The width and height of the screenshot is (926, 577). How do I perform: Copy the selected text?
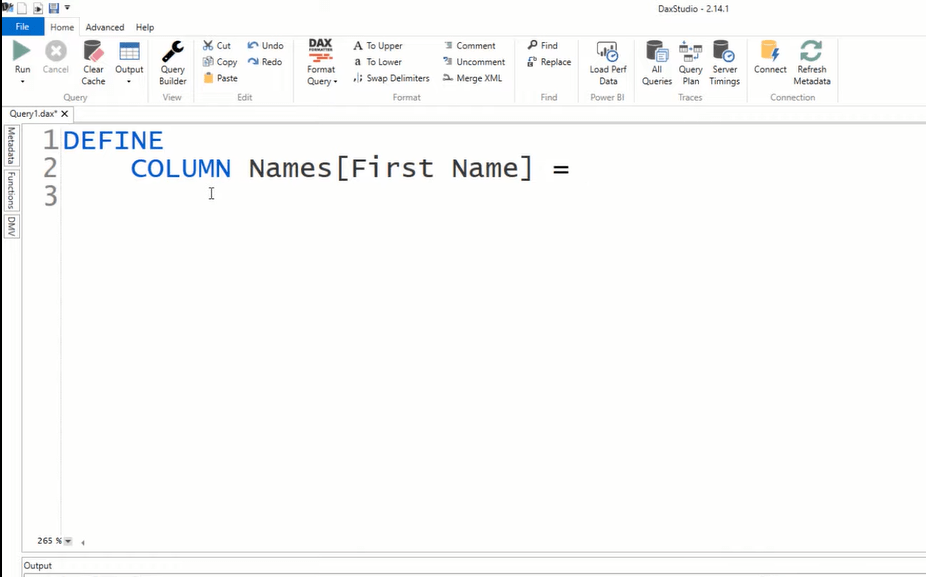(220, 61)
